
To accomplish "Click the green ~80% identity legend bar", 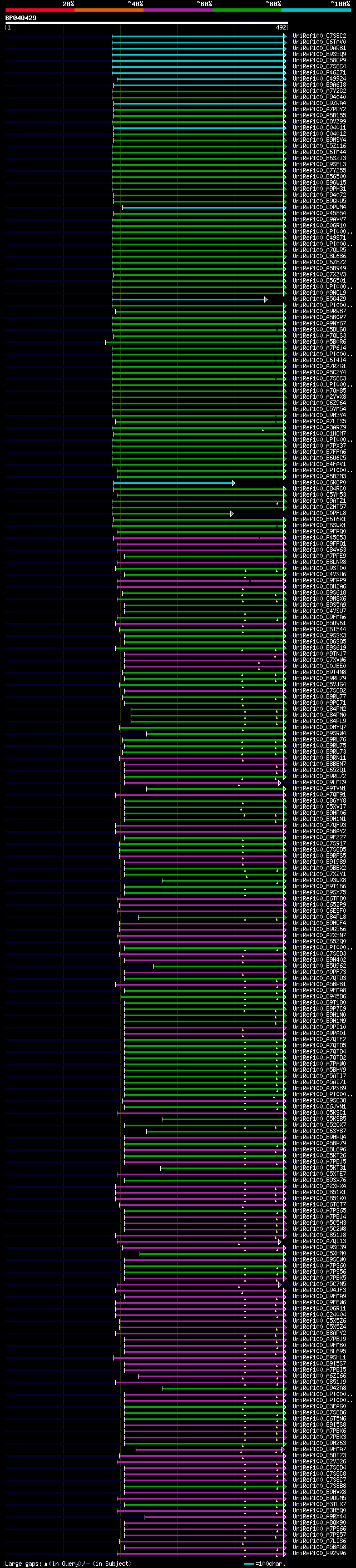I will pyautogui.click(x=247, y=10).
